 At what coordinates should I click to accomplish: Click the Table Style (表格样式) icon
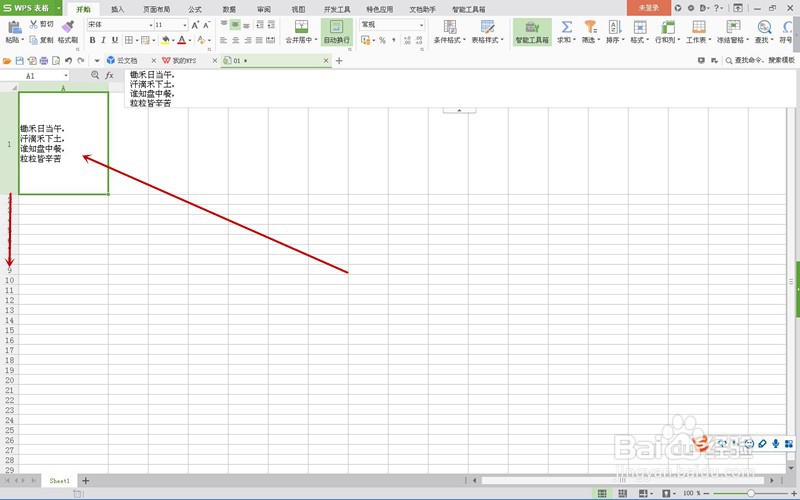pyautogui.click(x=487, y=27)
